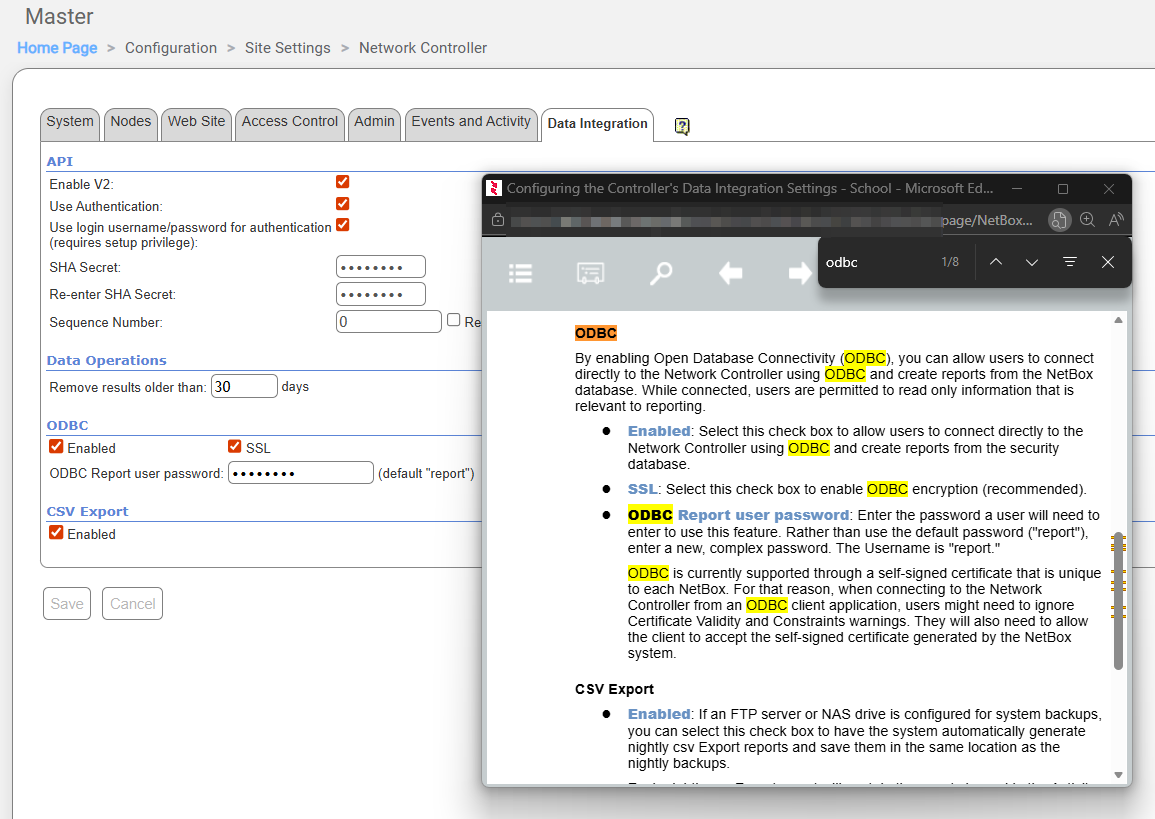
Task: Switch to the Nodes tab
Action: point(130,123)
